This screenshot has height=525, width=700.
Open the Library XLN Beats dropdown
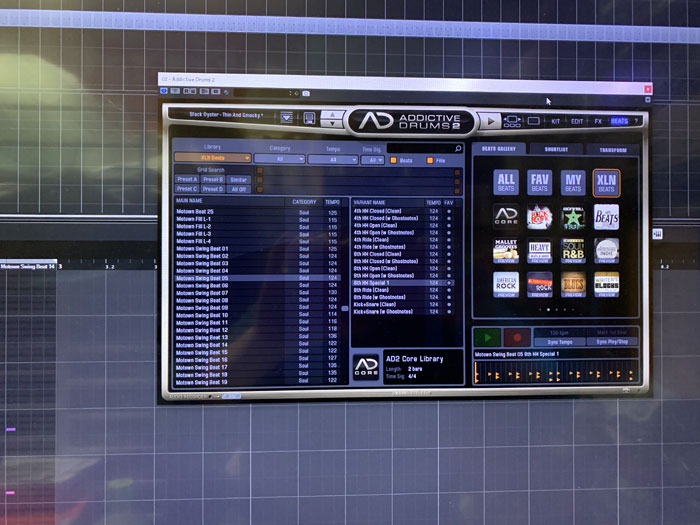212,158
